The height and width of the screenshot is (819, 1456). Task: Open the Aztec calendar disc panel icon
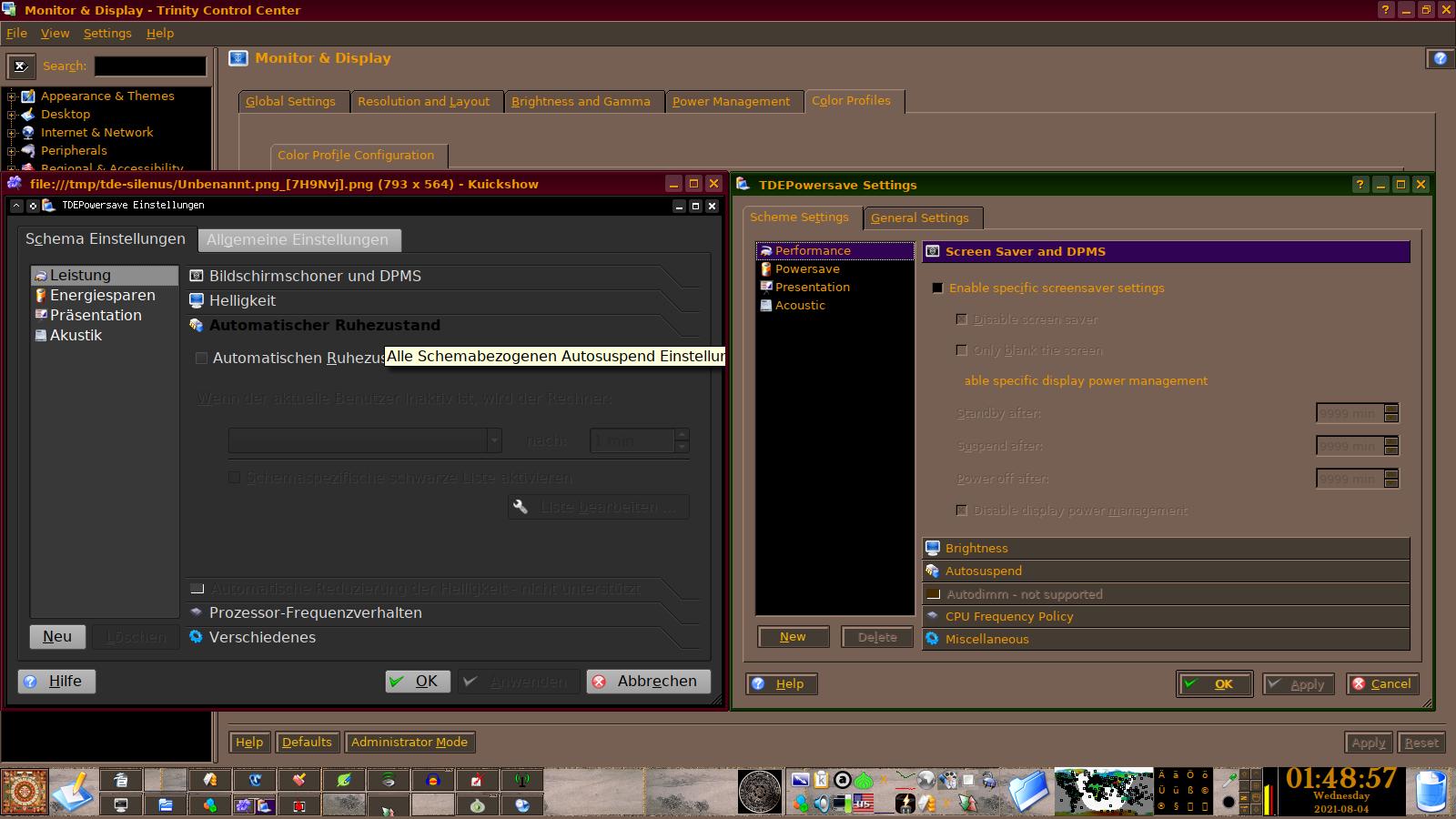pyautogui.click(x=759, y=792)
